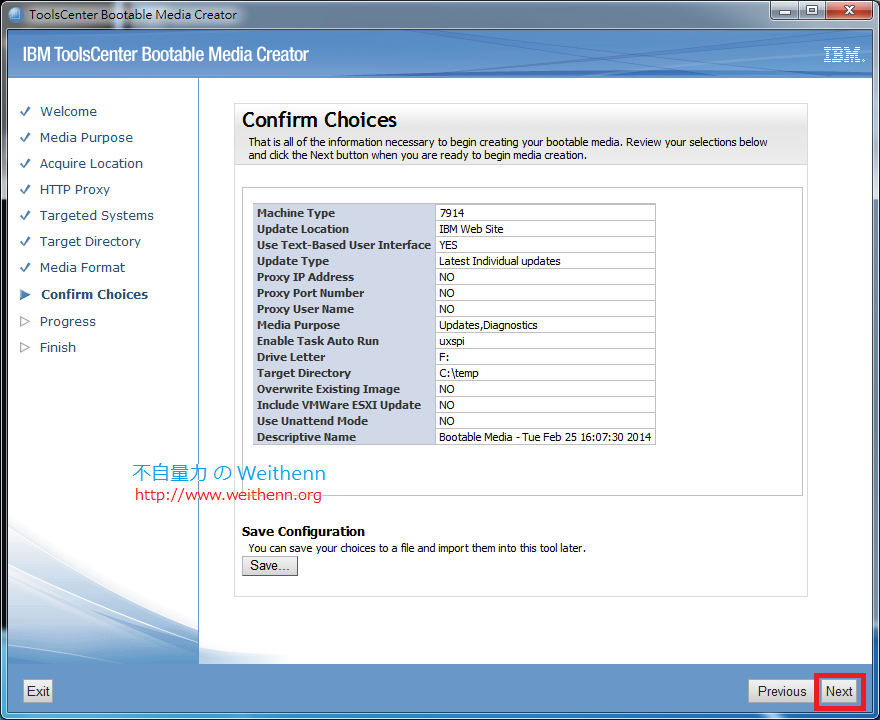
Task: Maximize the Bootable Media Creator window
Action: pyautogui.click(x=812, y=11)
